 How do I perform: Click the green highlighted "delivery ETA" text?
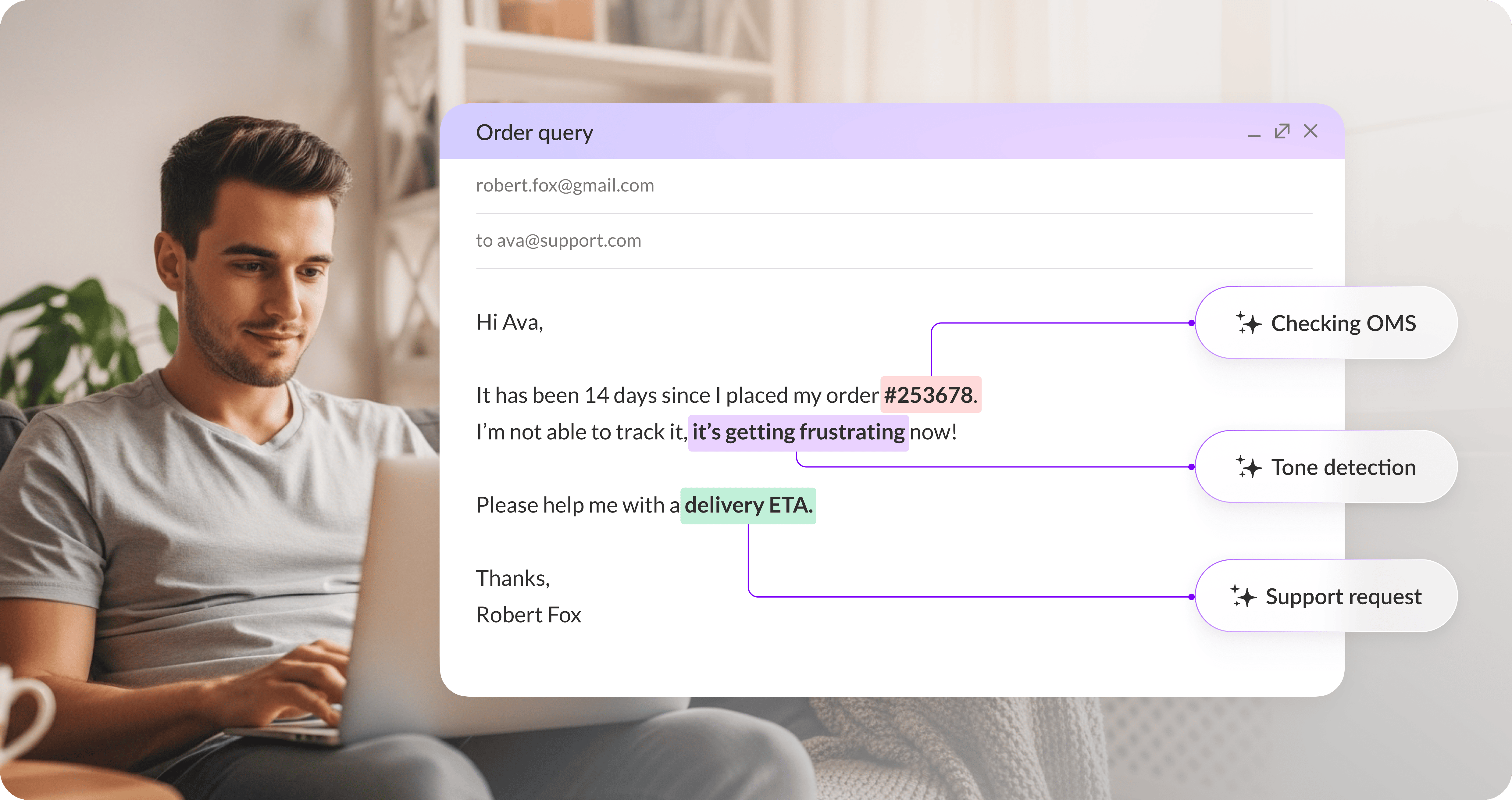(748, 505)
